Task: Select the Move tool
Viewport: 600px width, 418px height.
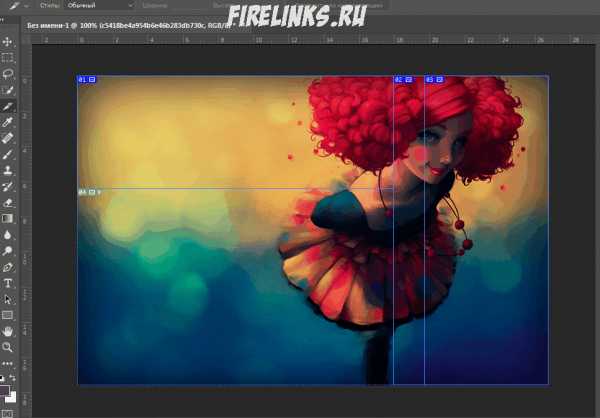Action: click(x=7, y=41)
